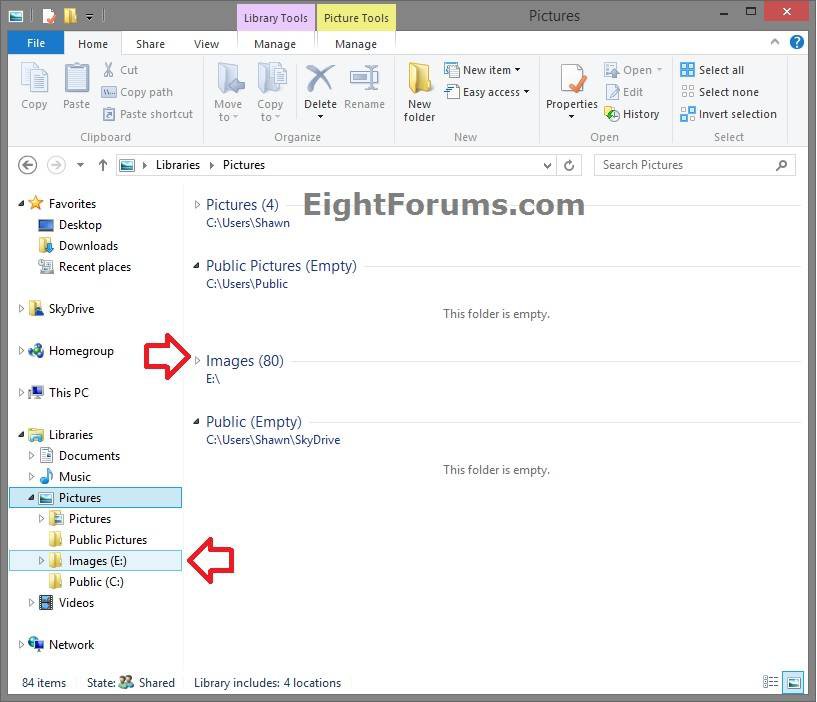Click the refresh button beside address bar
Viewport: 817px width, 702px height.
(x=569, y=165)
